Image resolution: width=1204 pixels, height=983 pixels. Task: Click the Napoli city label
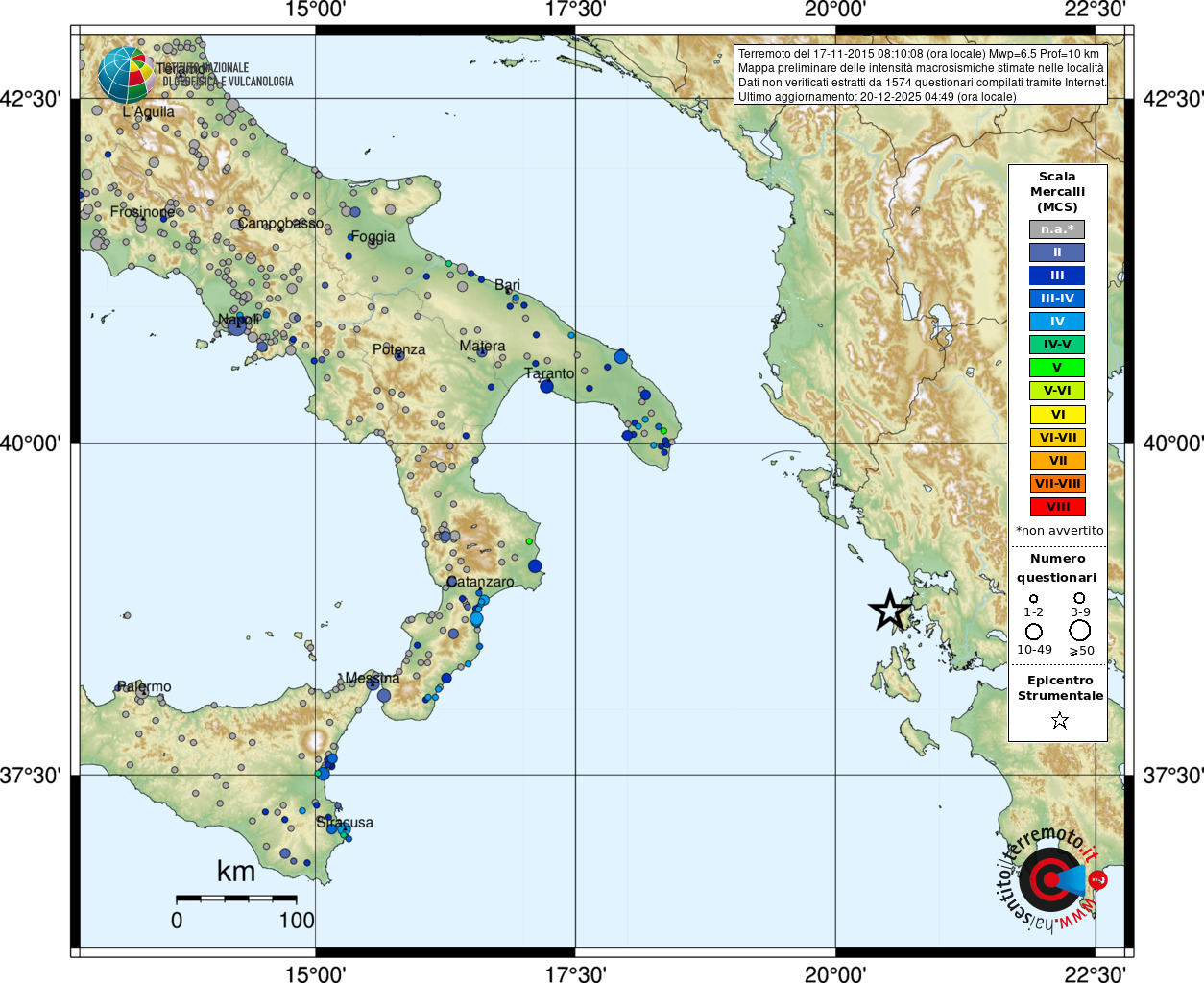[238, 320]
